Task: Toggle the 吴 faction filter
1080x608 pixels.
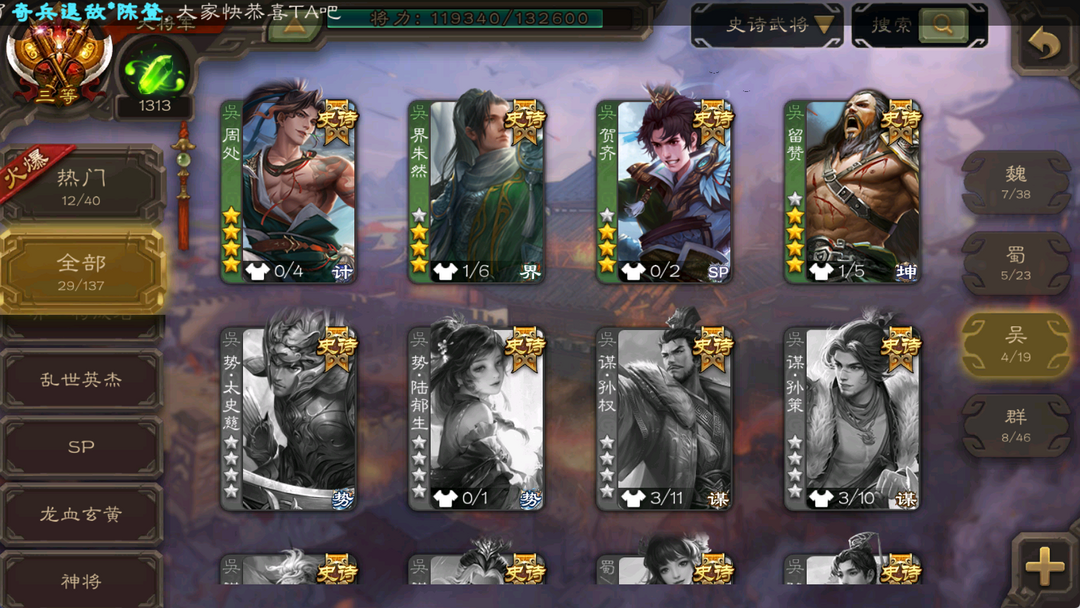Action: point(1016,344)
